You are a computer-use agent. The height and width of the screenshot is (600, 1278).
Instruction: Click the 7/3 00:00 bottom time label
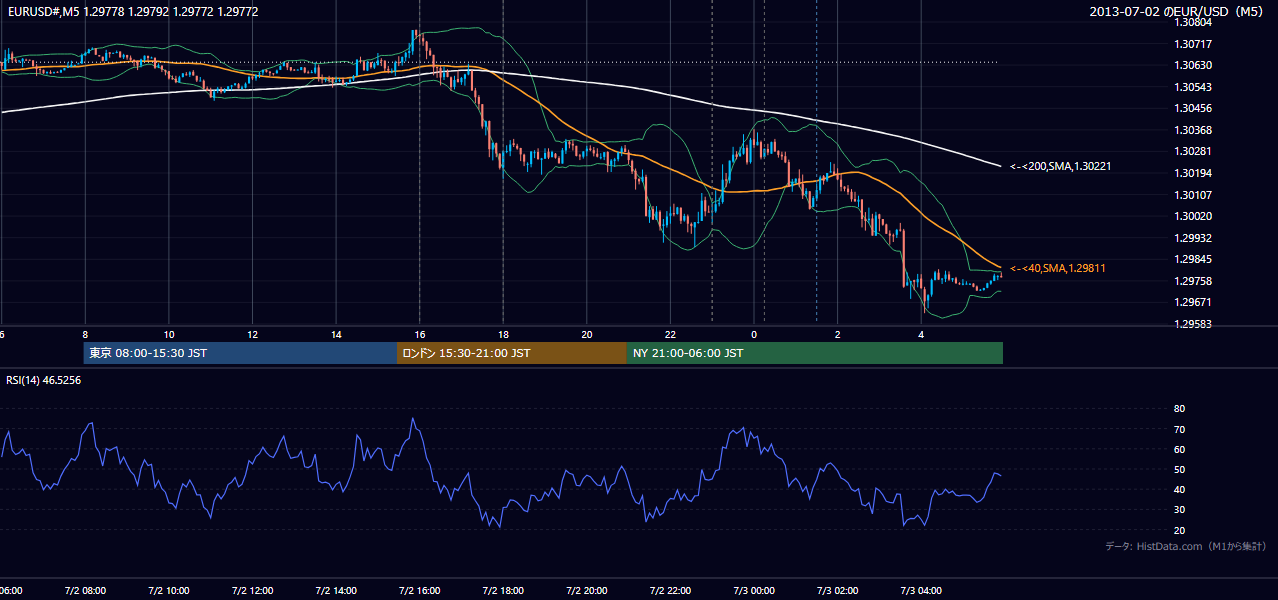(753, 590)
